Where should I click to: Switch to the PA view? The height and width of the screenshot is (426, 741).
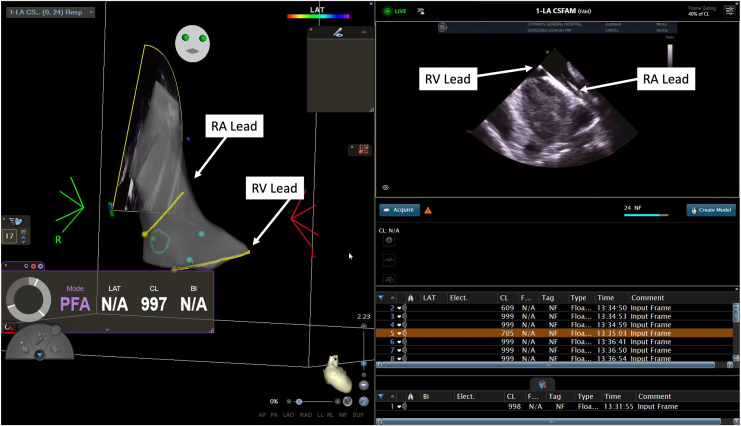click(274, 415)
